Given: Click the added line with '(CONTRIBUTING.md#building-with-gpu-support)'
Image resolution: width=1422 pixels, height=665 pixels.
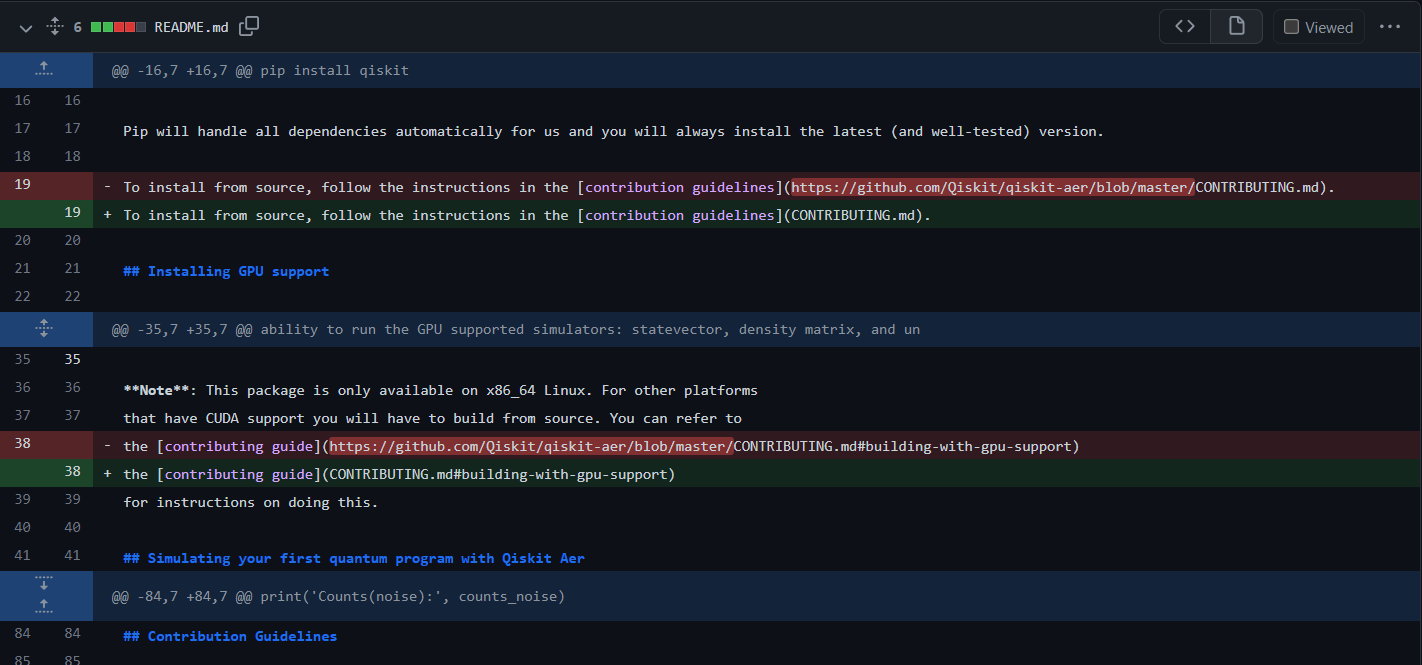Looking at the screenshot, I should pyautogui.click(x=399, y=474).
